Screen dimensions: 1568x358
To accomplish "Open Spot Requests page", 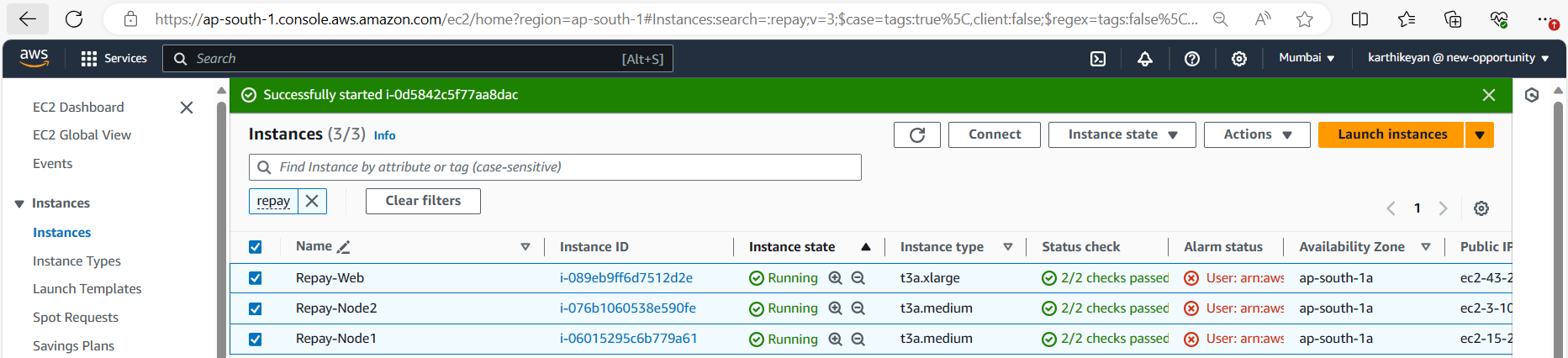I will point(75,317).
